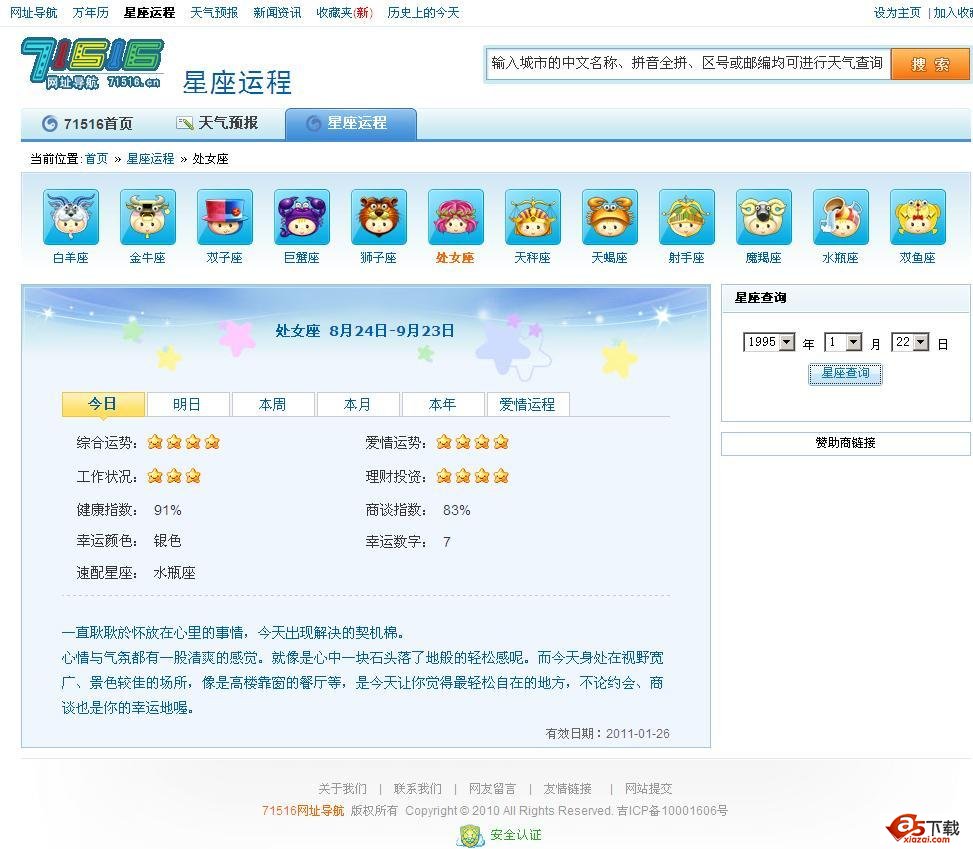973x849 pixels.
Task: Select the 处女座 Virgo icon
Action: (x=455, y=217)
